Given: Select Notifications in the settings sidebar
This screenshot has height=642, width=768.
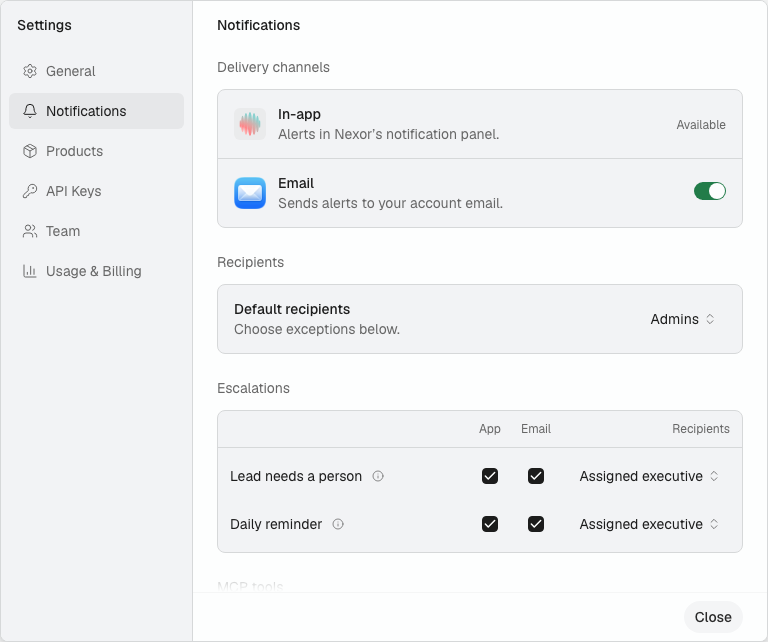Looking at the screenshot, I should click(x=96, y=111).
